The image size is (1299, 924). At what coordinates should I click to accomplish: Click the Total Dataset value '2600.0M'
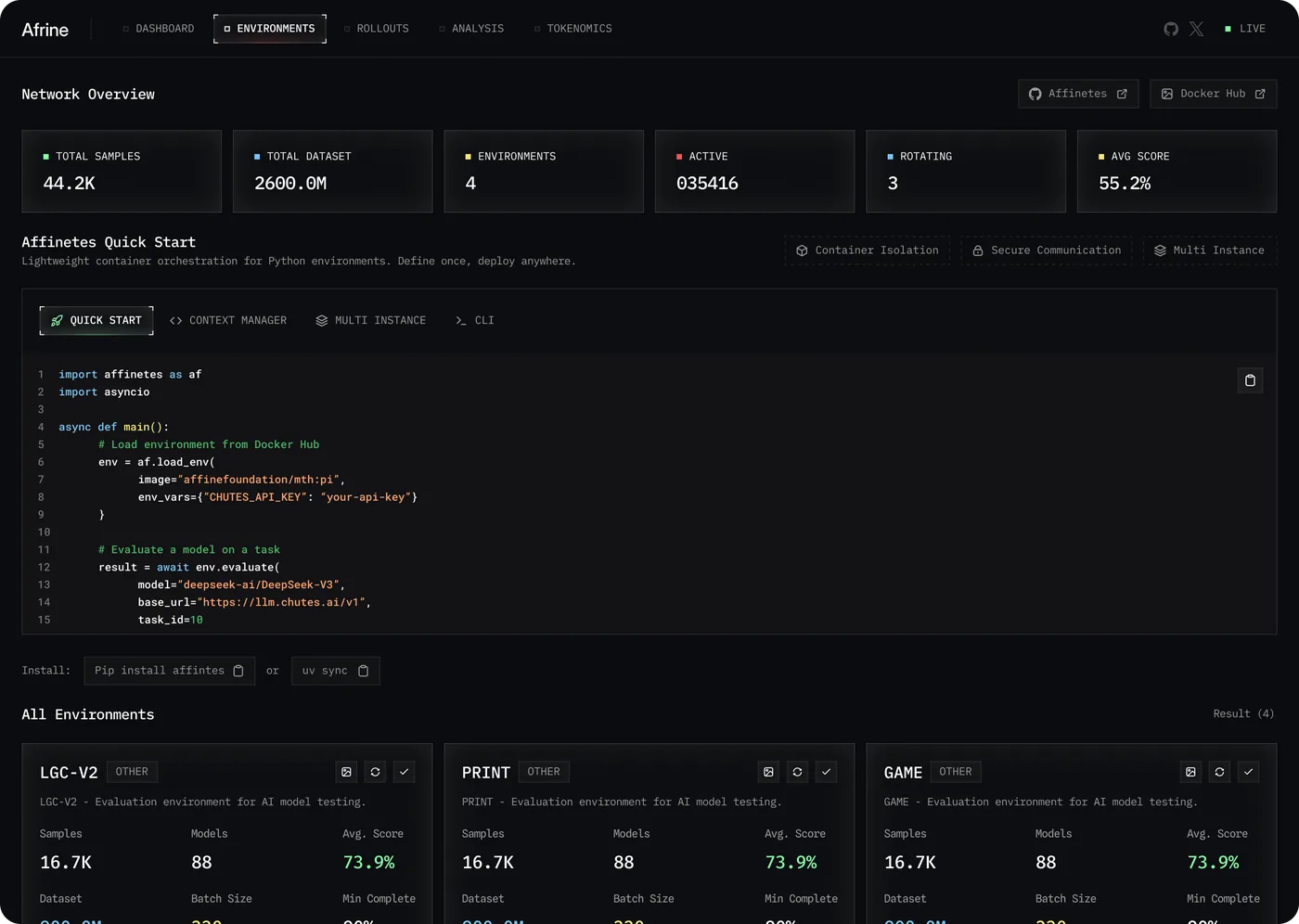click(290, 184)
